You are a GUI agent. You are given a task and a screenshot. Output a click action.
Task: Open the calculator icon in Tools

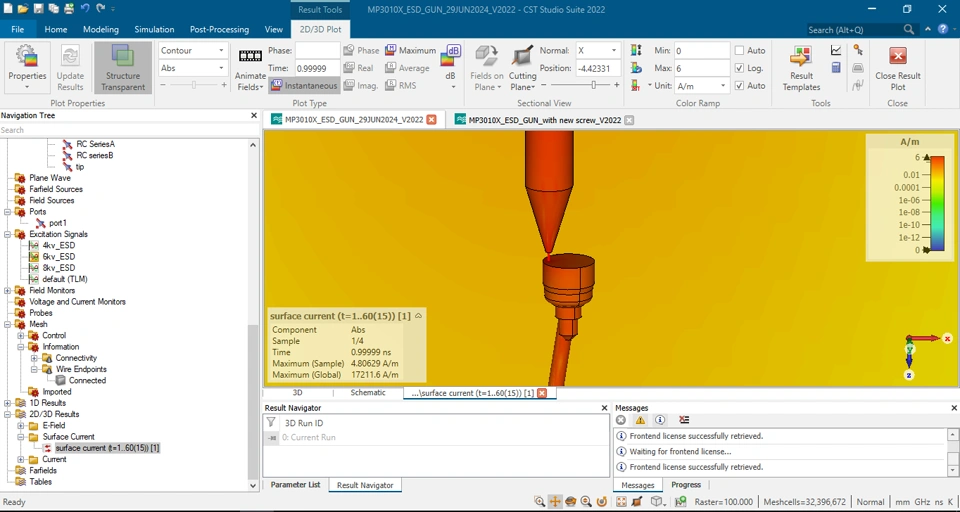point(836,68)
